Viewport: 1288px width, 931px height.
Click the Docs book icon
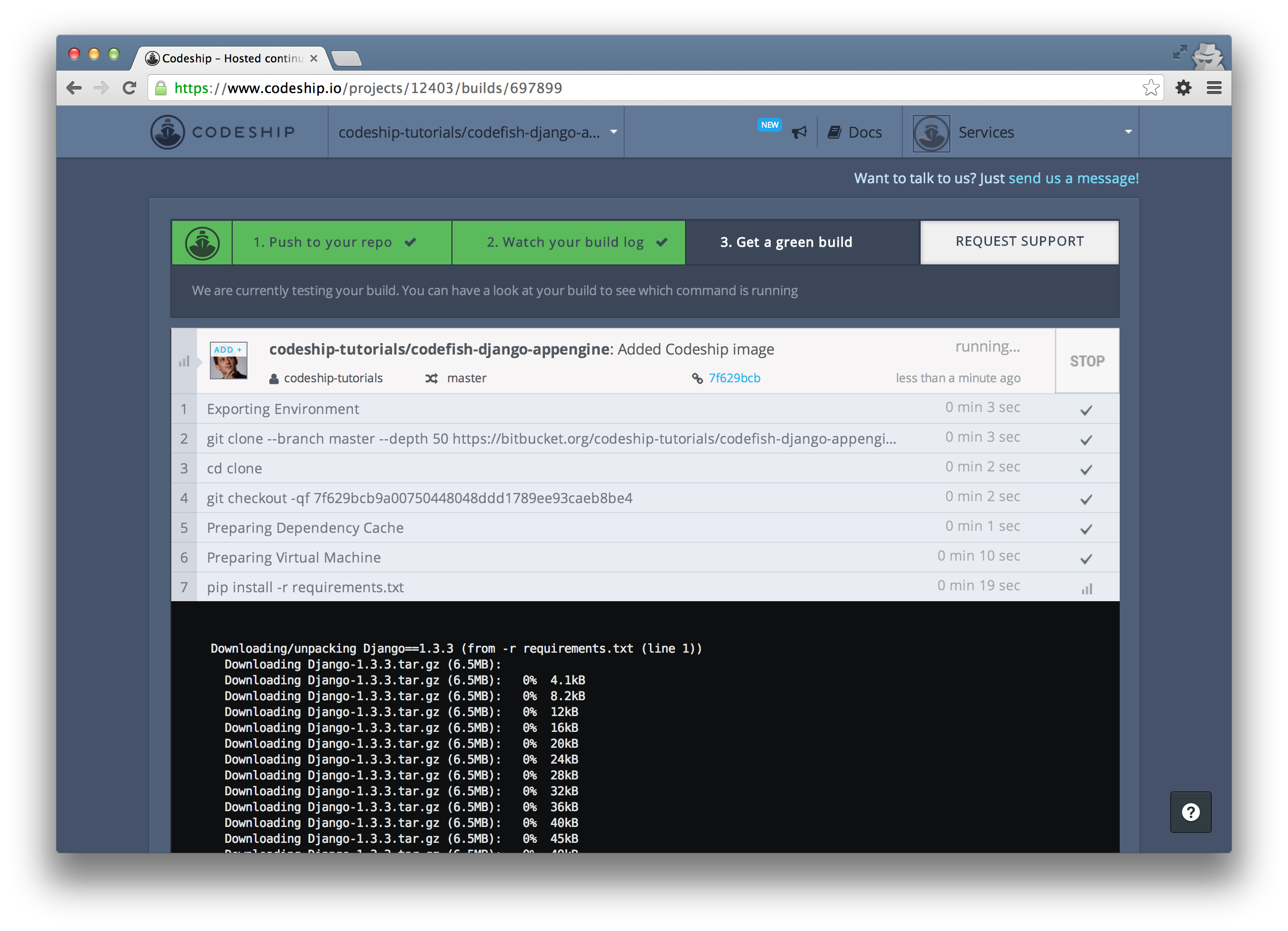coord(834,132)
